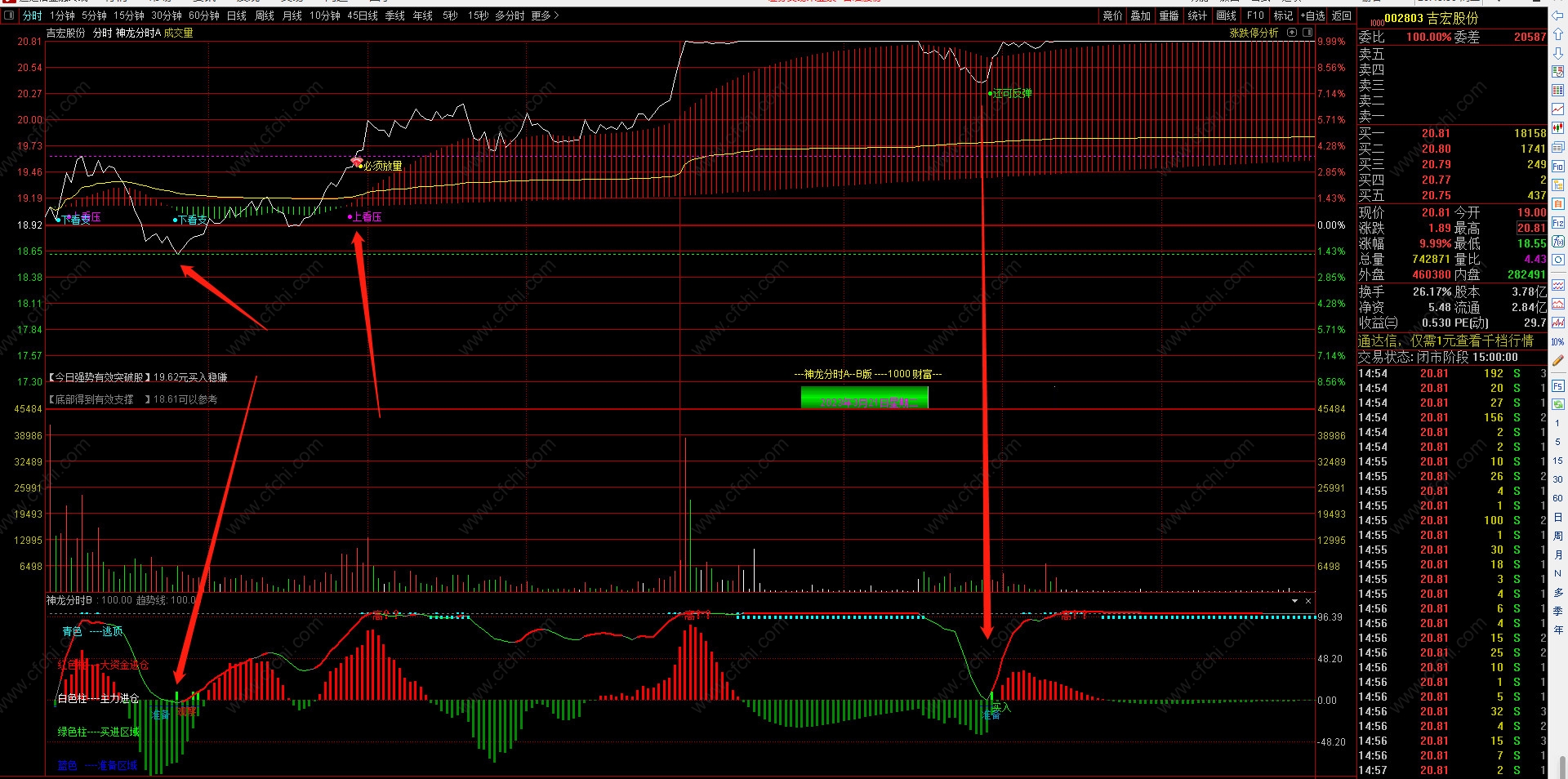This screenshot has width=1568, height=779.
Task: Click the 神龙分时A indicator name
Action: click(x=138, y=33)
